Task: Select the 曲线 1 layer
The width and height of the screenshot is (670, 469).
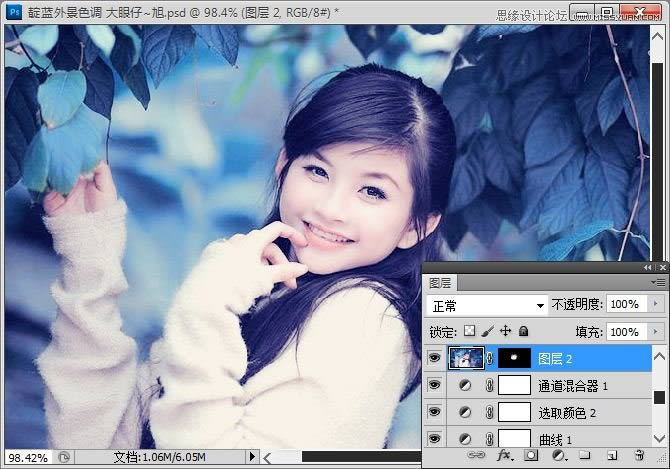Action: pyautogui.click(x=555, y=439)
